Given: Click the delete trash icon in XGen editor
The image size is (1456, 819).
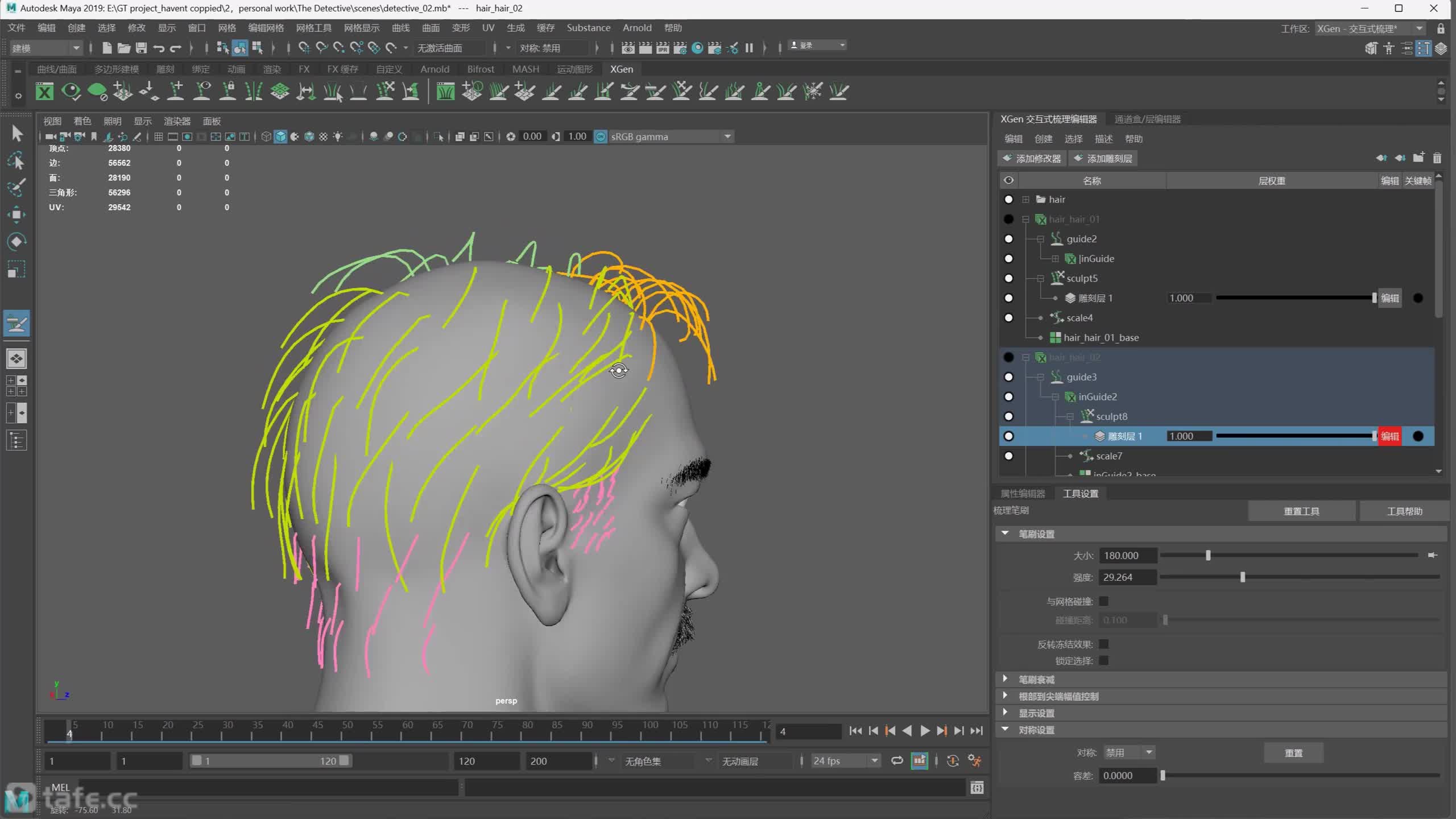Looking at the screenshot, I should pos(1437,158).
